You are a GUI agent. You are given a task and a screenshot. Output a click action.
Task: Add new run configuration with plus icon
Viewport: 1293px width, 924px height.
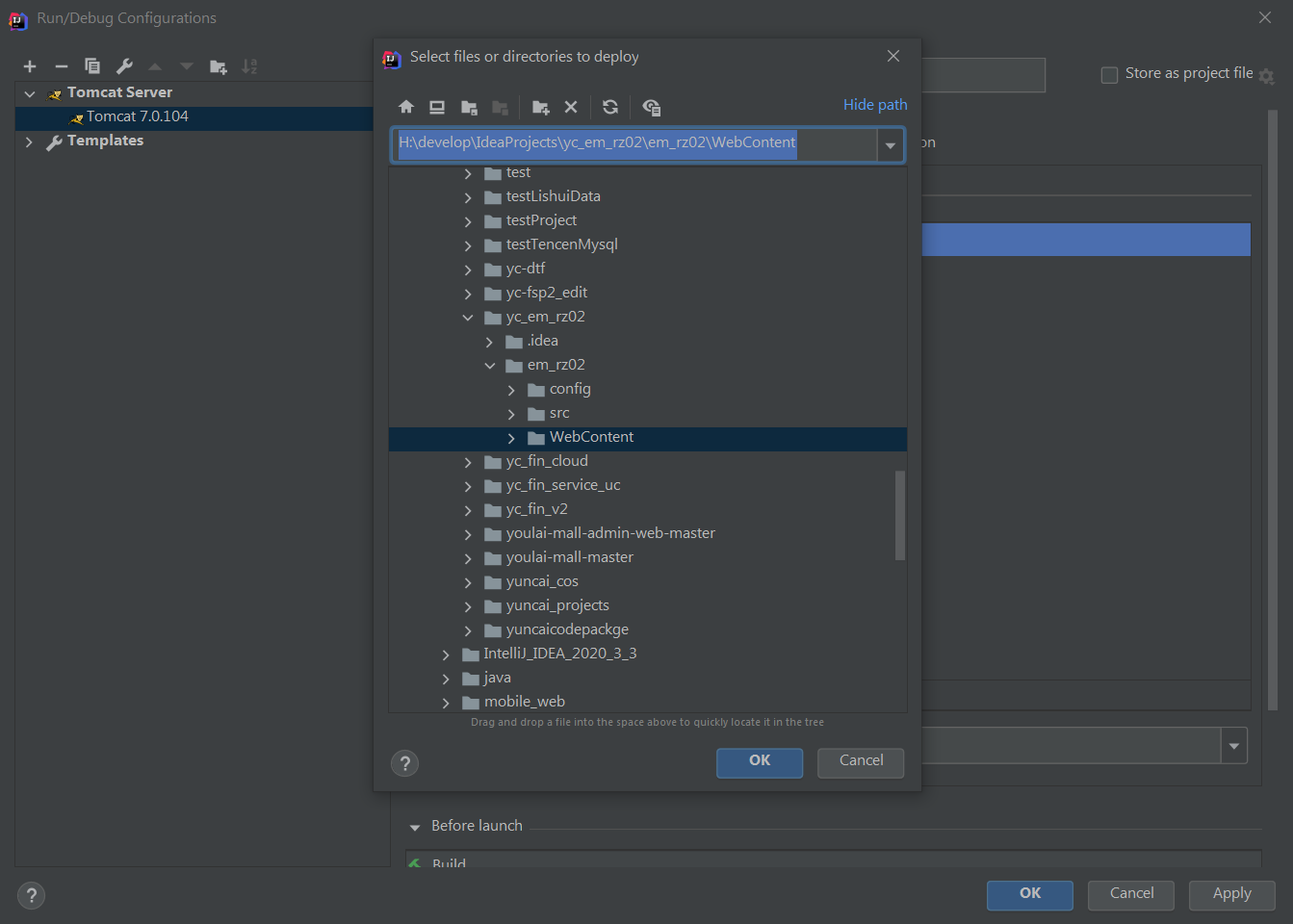[x=30, y=66]
